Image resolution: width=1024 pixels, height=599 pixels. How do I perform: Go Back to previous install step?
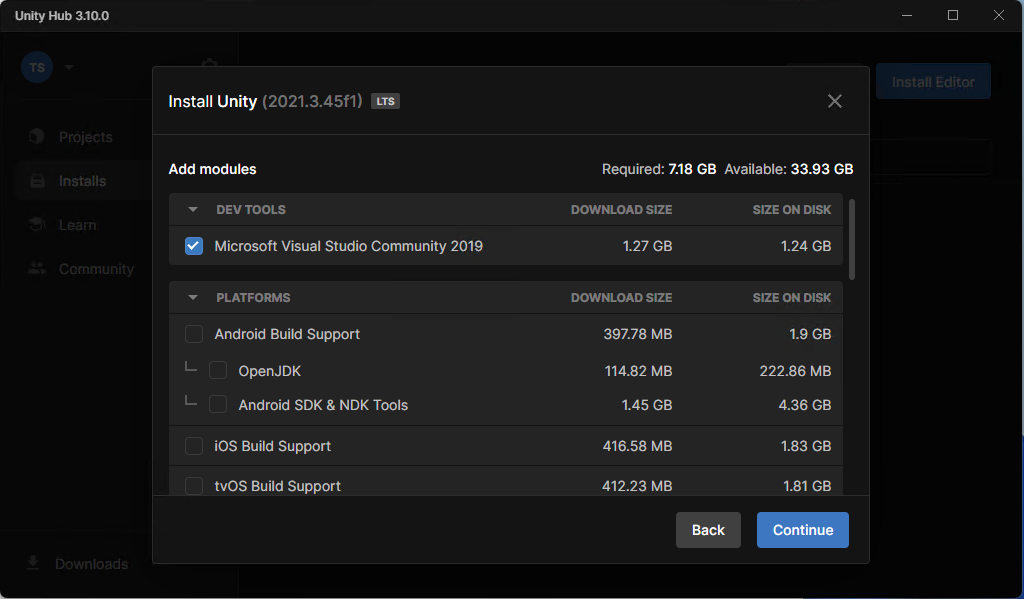pyautogui.click(x=708, y=530)
